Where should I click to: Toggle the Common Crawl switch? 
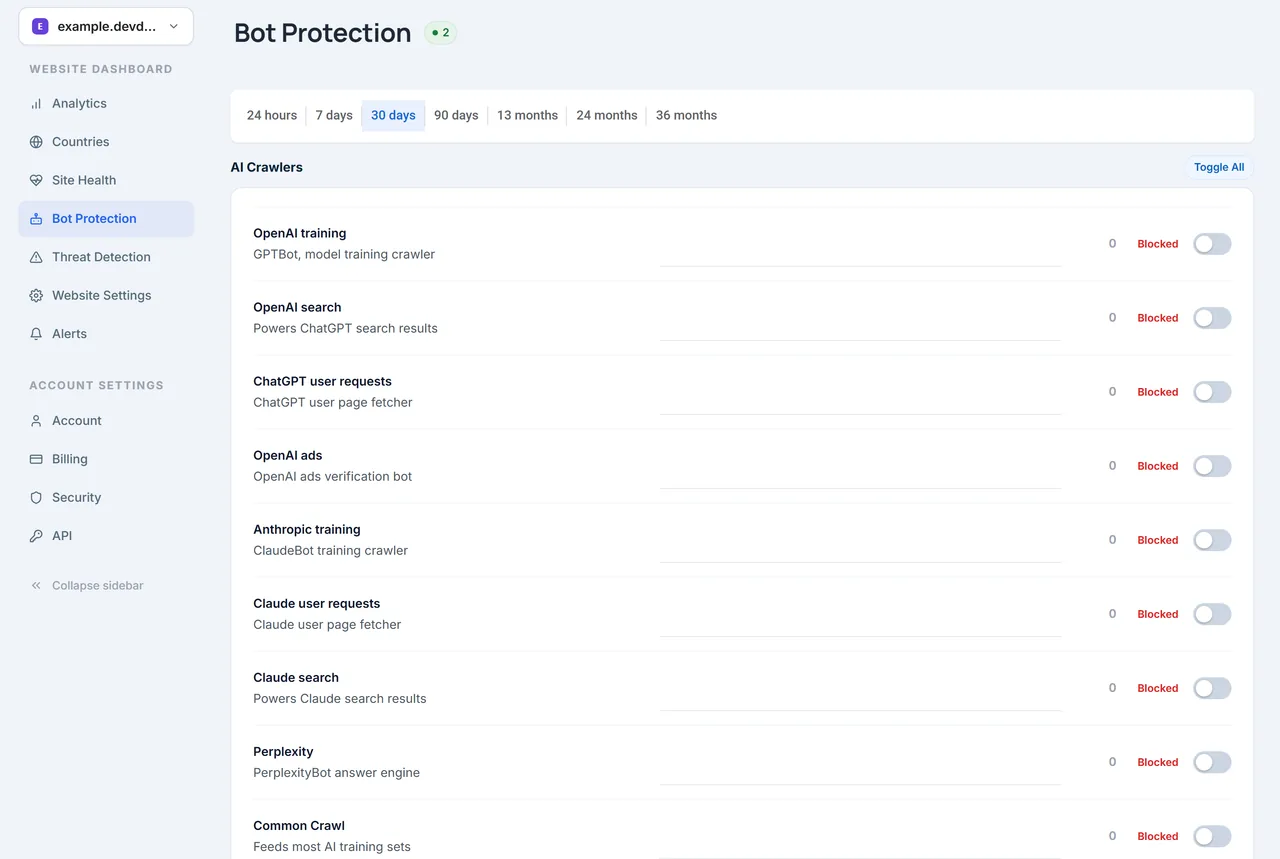pyautogui.click(x=1212, y=836)
